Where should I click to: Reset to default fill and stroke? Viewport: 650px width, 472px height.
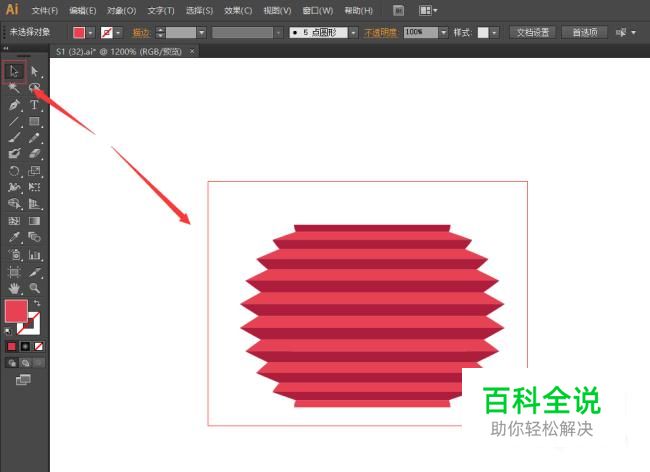click(7, 331)
